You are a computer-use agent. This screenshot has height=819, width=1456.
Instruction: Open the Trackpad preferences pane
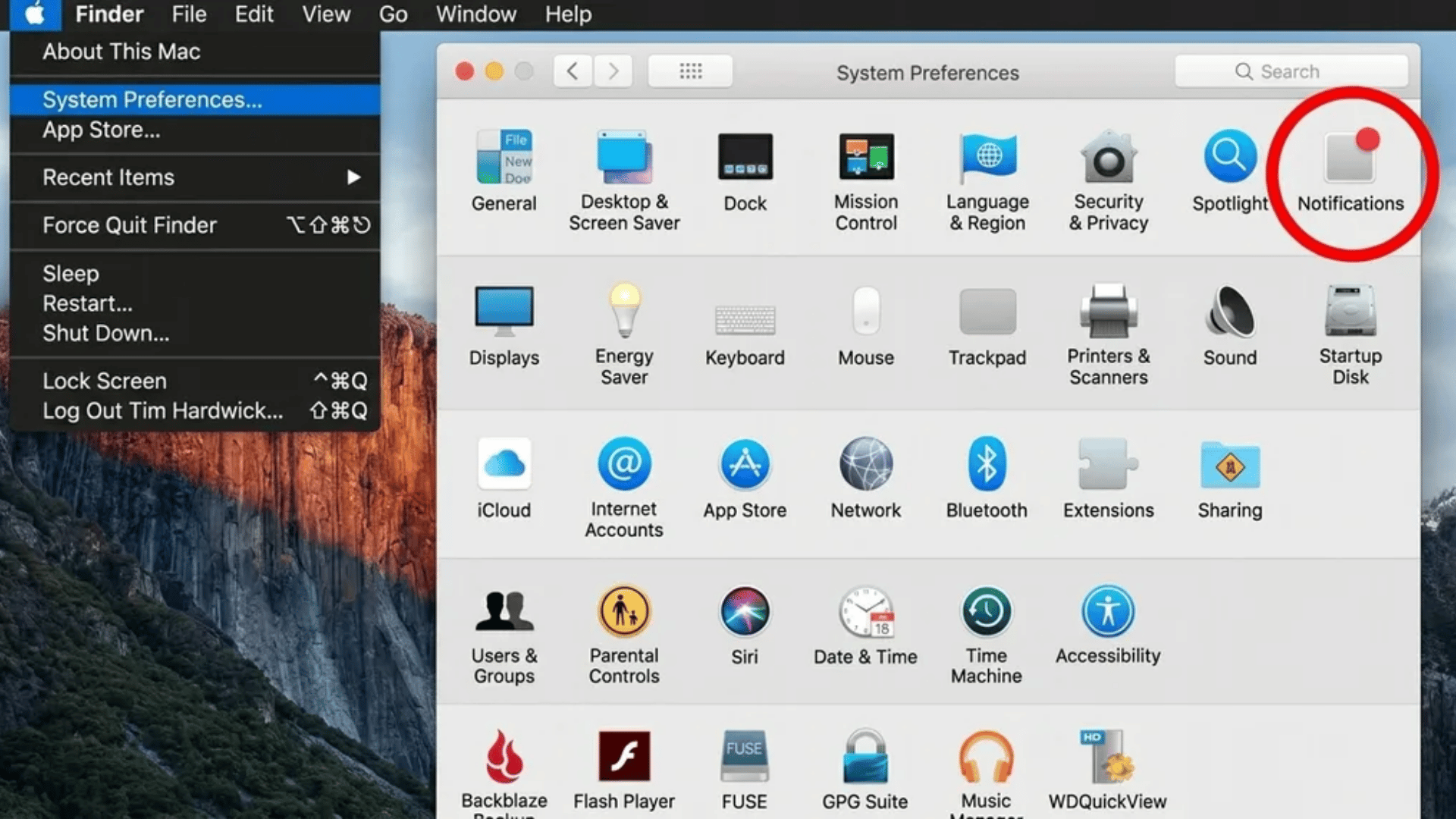click(x=987, y=326)
